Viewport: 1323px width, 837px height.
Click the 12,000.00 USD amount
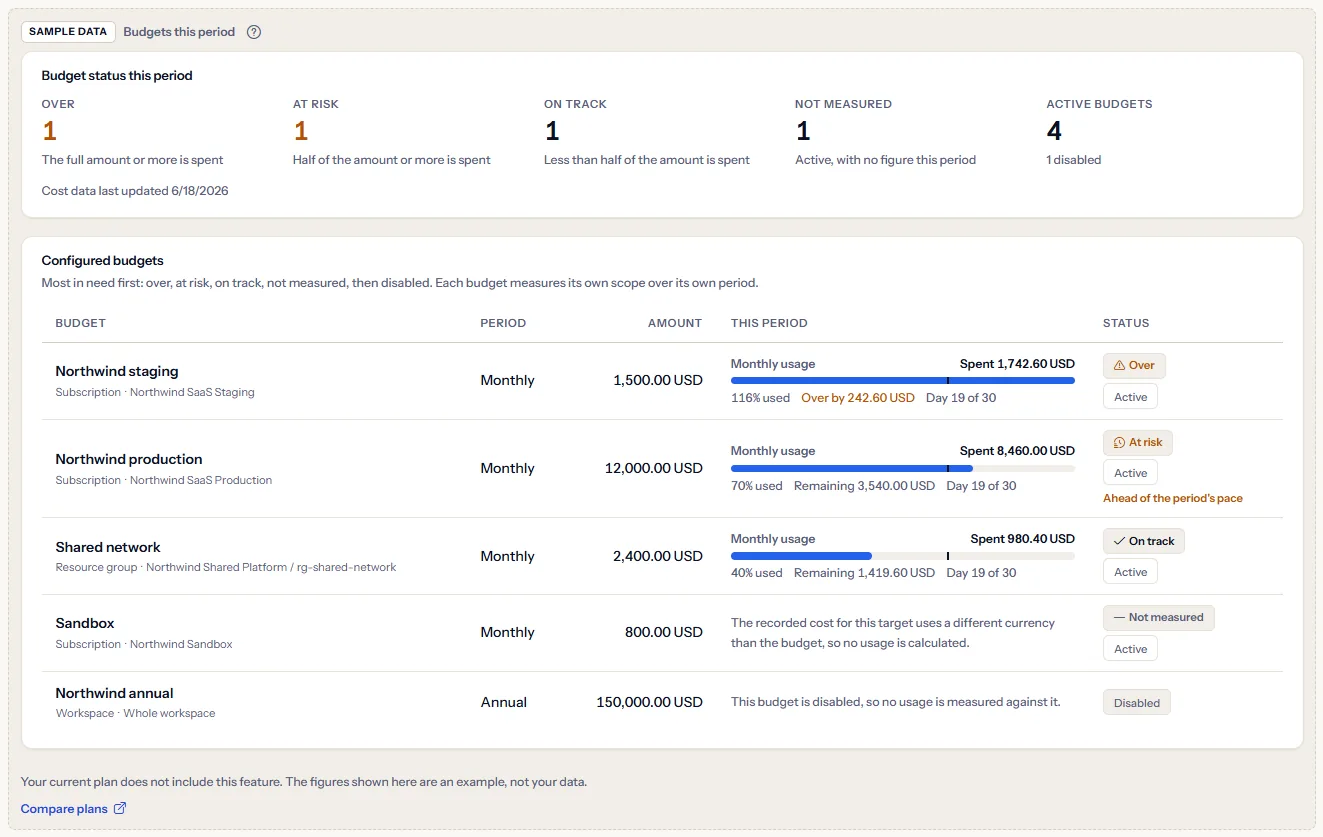tap(654, 468)
